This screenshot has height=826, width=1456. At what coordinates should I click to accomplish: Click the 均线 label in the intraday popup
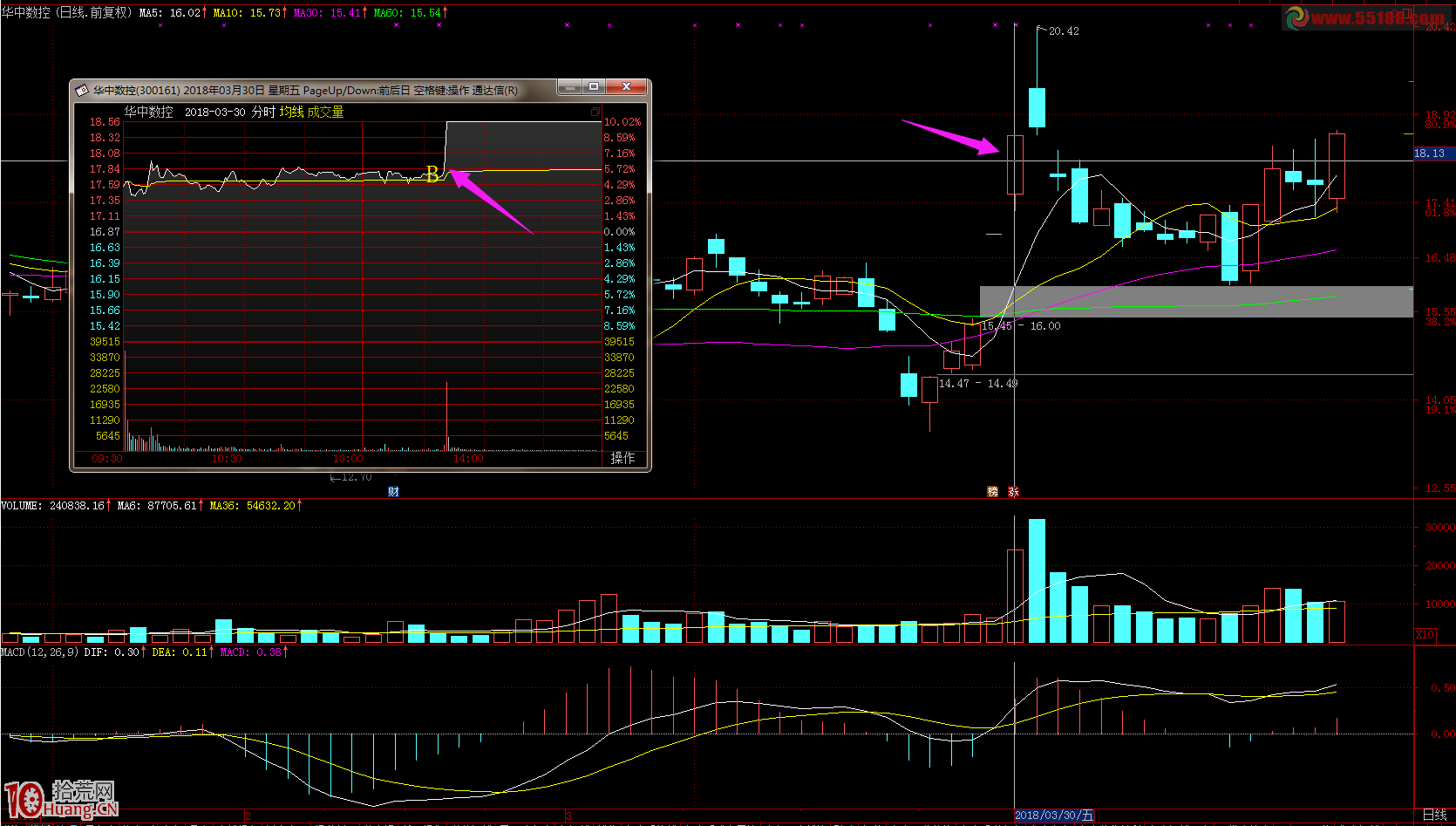click(291, 112)
